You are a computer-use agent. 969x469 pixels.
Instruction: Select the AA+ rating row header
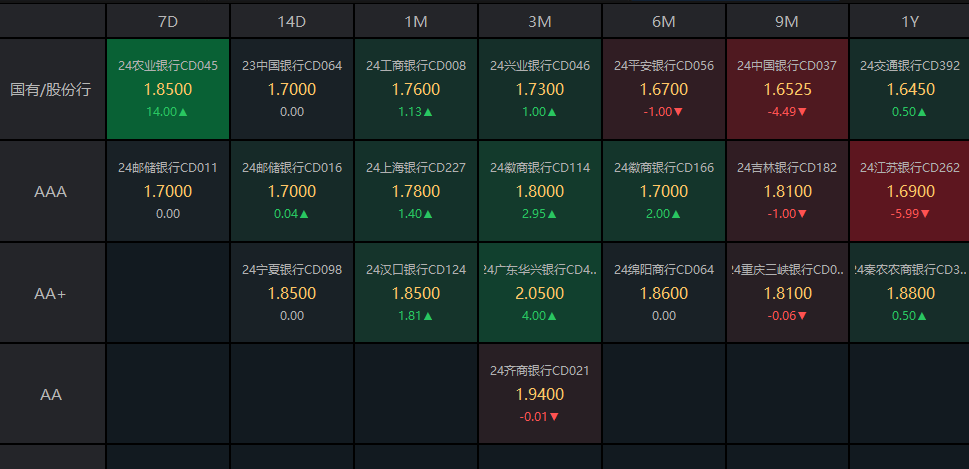click(x=51, y=293)
